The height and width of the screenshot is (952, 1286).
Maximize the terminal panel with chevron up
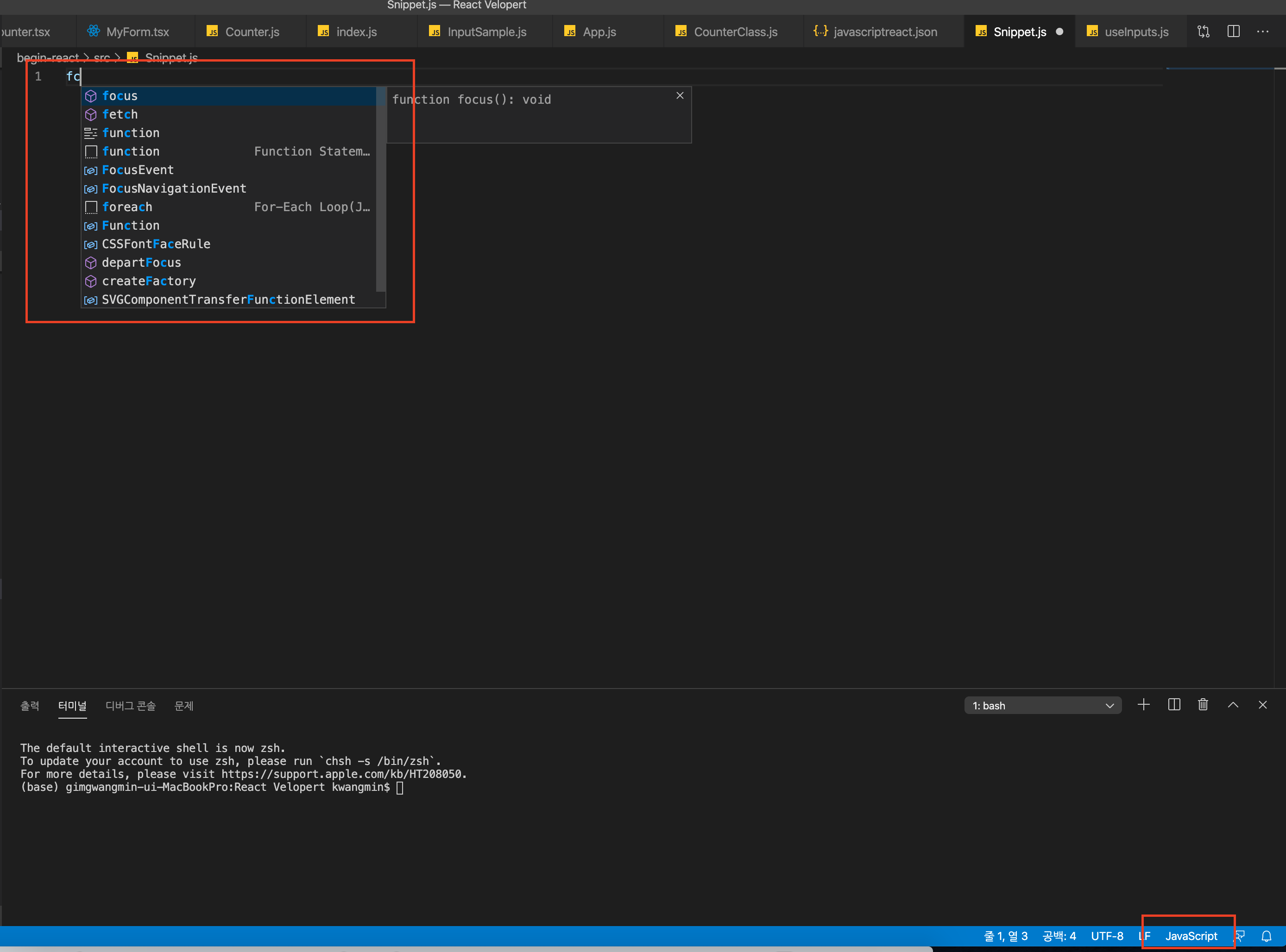(x=1233, y=705)
